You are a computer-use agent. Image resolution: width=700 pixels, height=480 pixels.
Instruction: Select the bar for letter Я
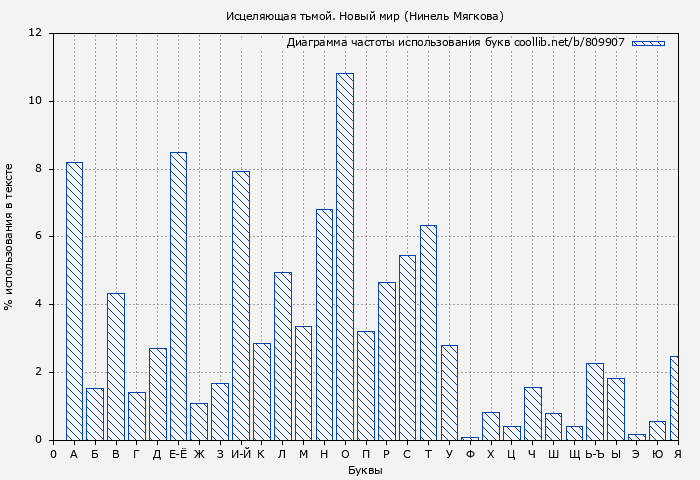[674, 398]
